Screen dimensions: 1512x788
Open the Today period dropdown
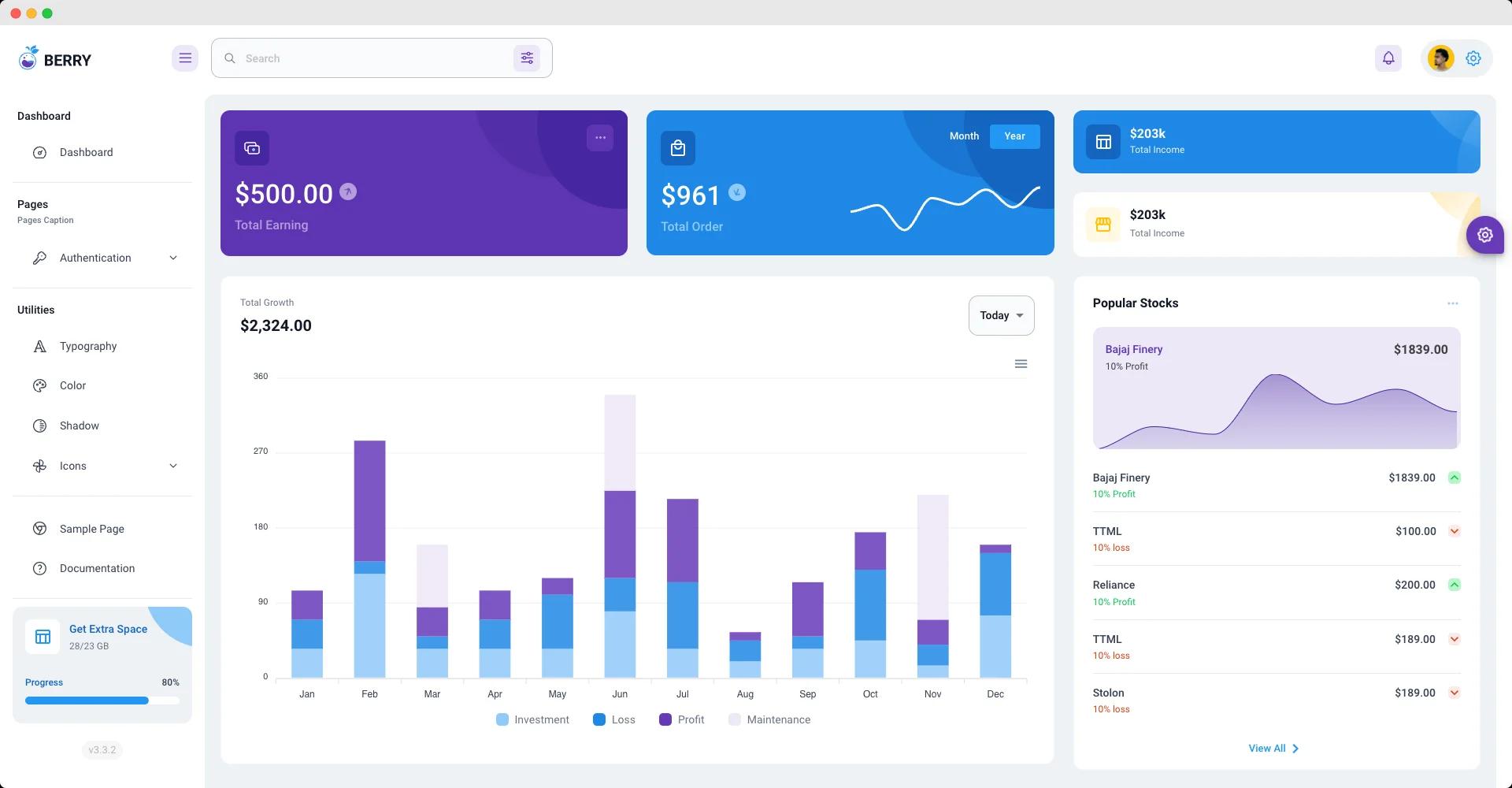pyautogui.click(x=1001, y=315)
